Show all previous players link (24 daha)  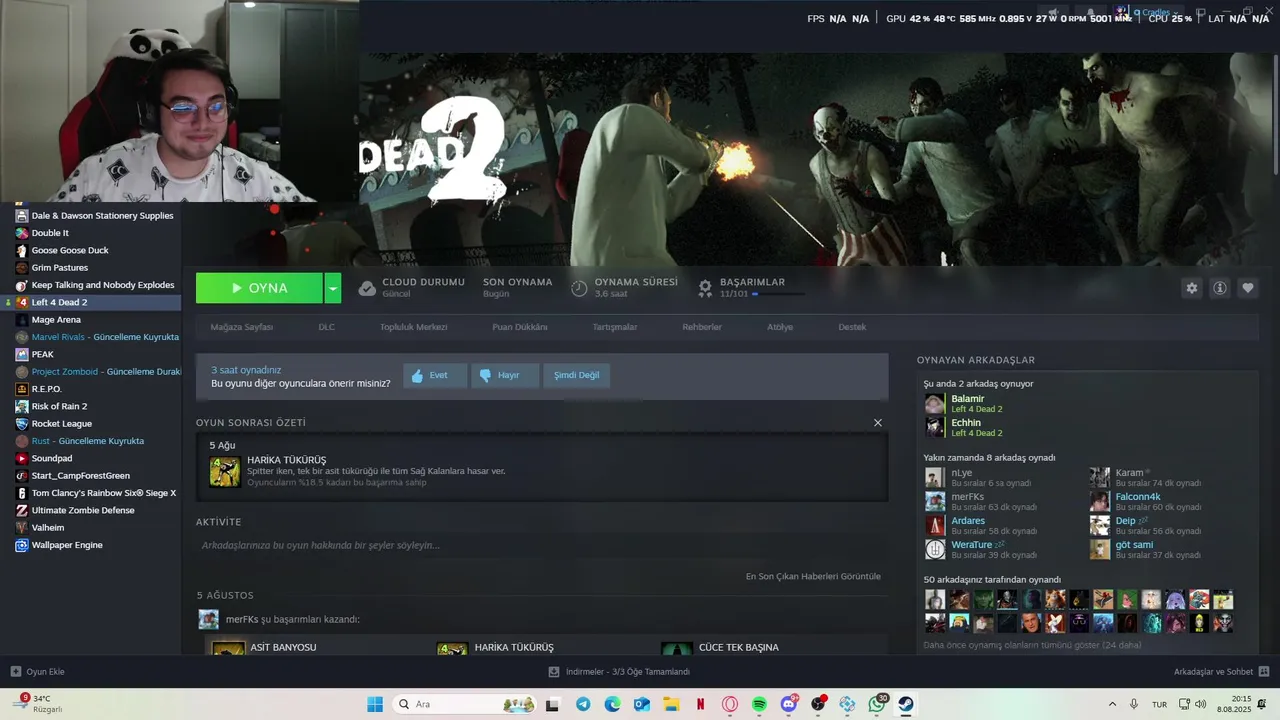coord(1032,645)
